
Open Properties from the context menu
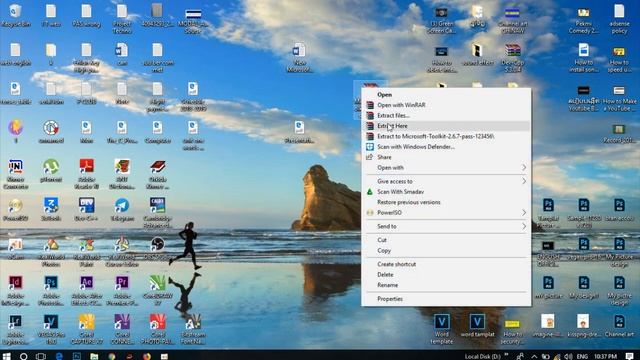click(x=446, y=299)
